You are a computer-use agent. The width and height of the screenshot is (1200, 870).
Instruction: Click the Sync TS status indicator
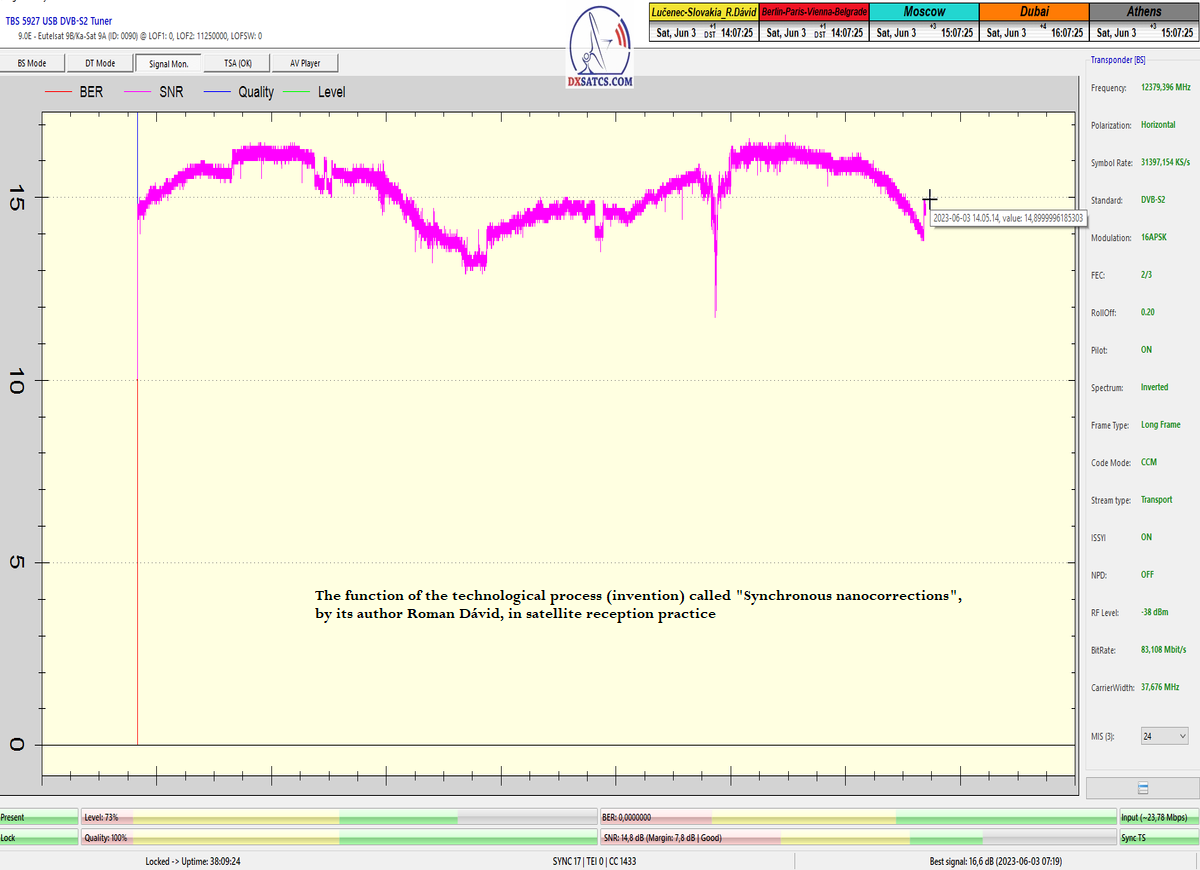point(1156,837)
